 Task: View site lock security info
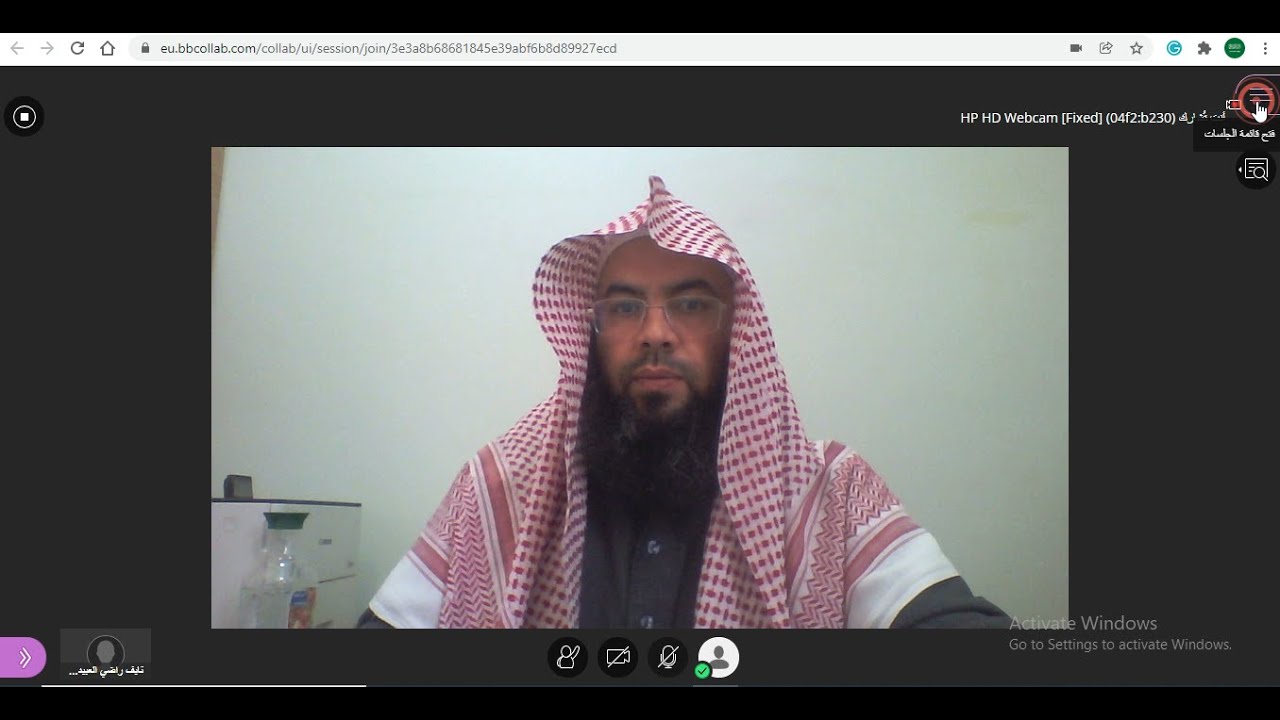146,48
